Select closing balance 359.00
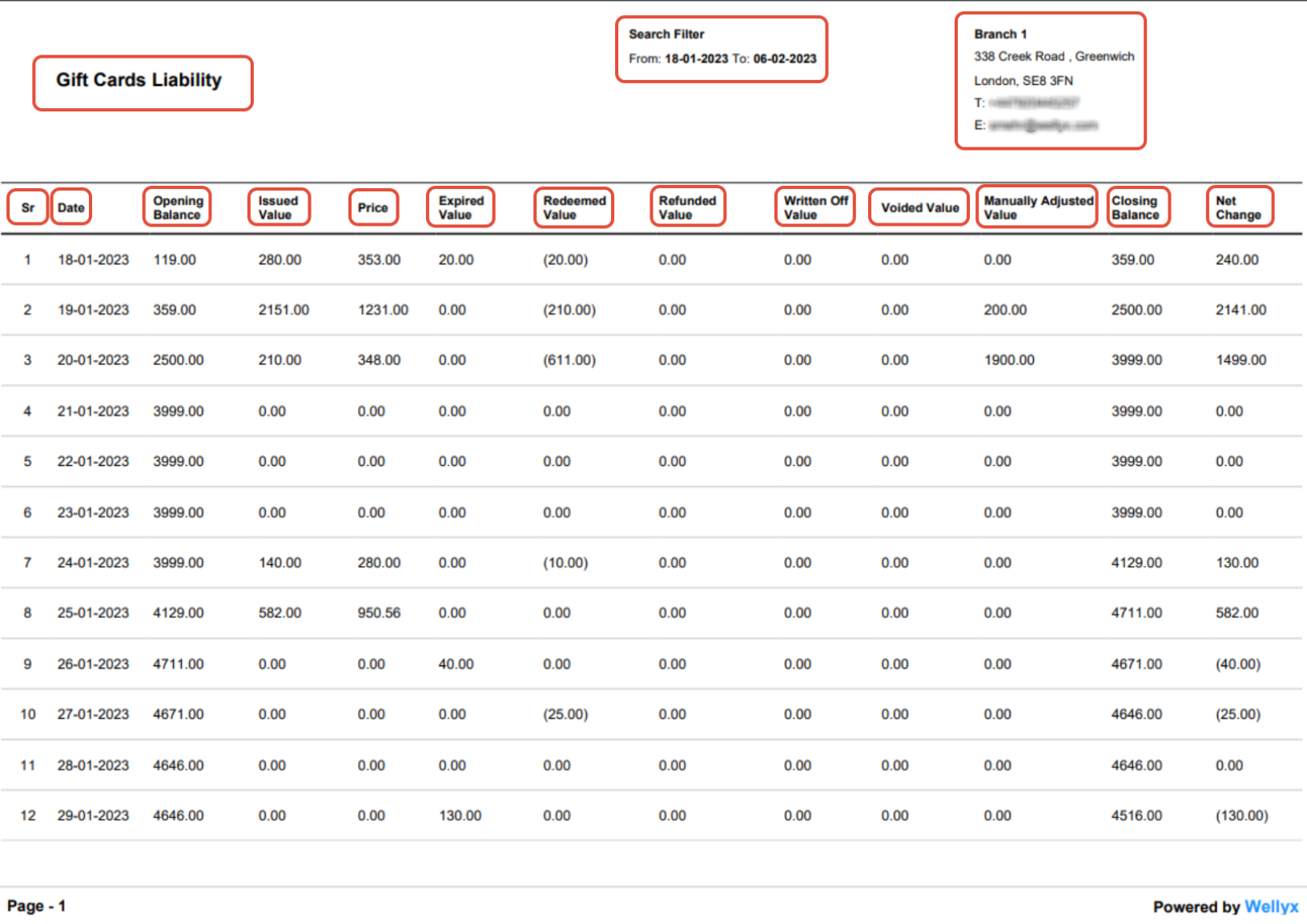 1132,260
